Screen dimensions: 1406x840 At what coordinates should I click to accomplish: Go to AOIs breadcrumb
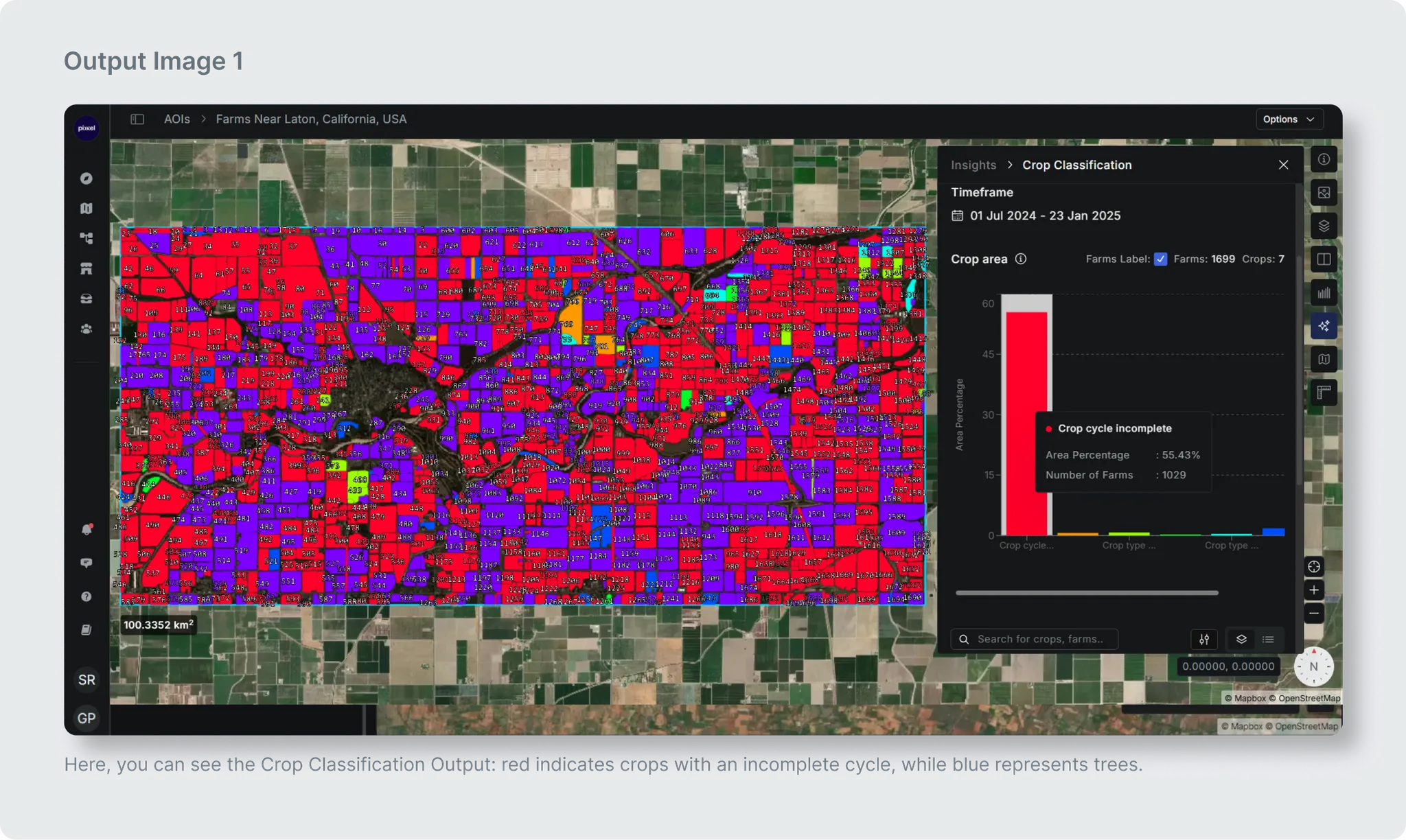coord(176,119)
